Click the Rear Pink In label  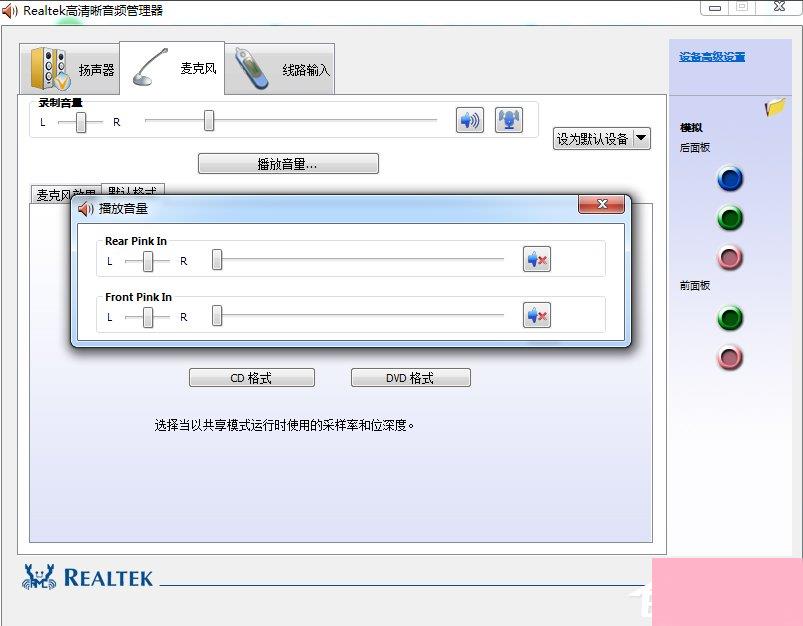click(136, 241)
